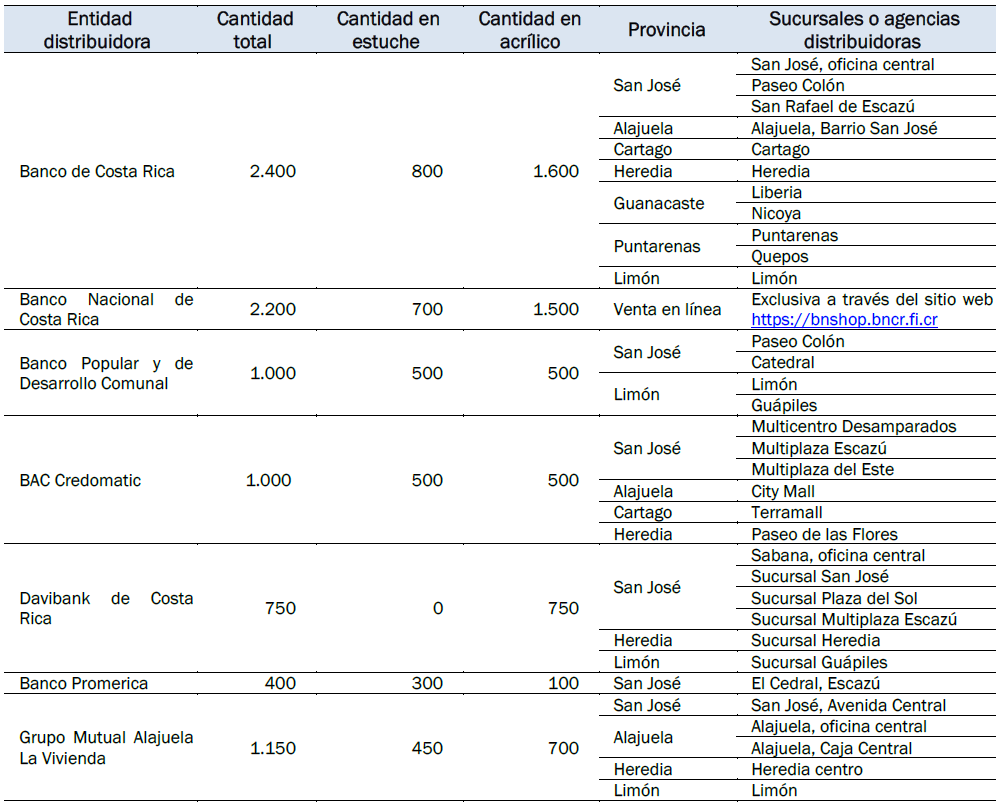Select the "City Mall" branch cell
The image size is (999, 803).
pos(783,491)
